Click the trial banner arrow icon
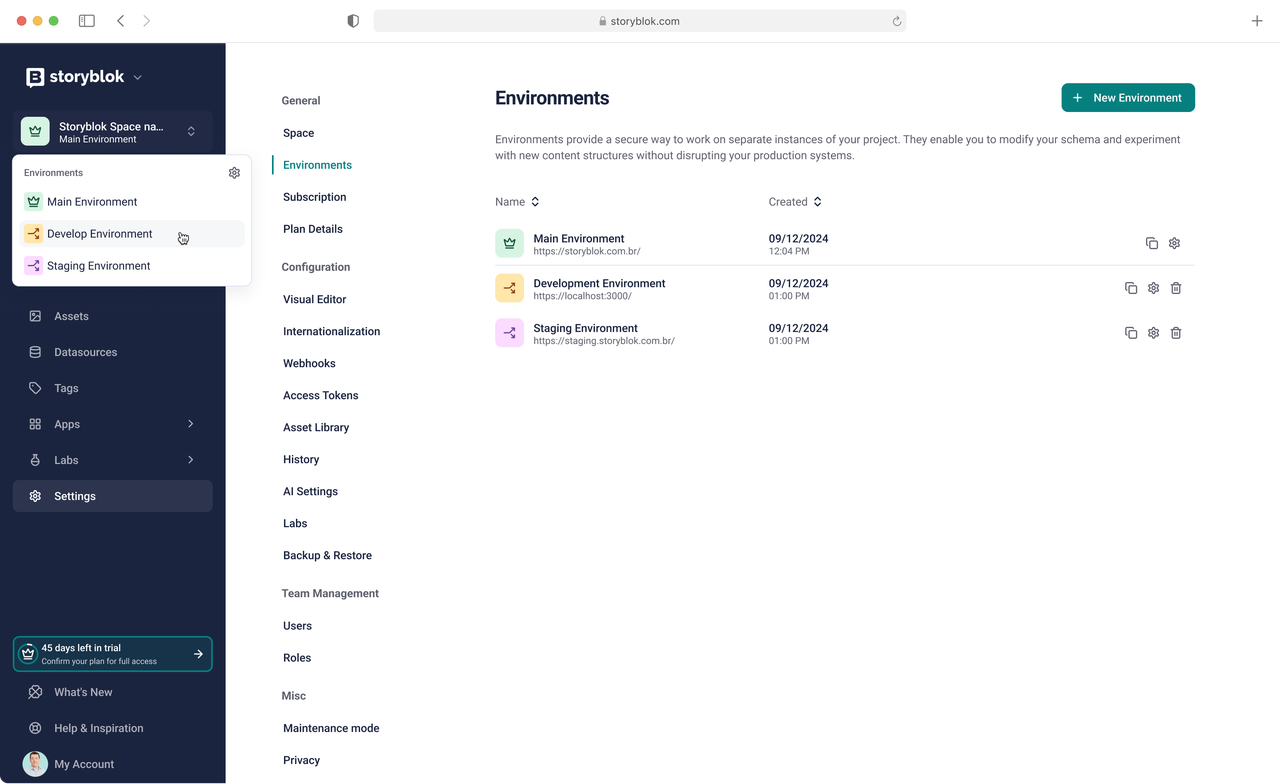Image resolution: width=1280 pixels, height=784 pixels. tap(198, 654)
